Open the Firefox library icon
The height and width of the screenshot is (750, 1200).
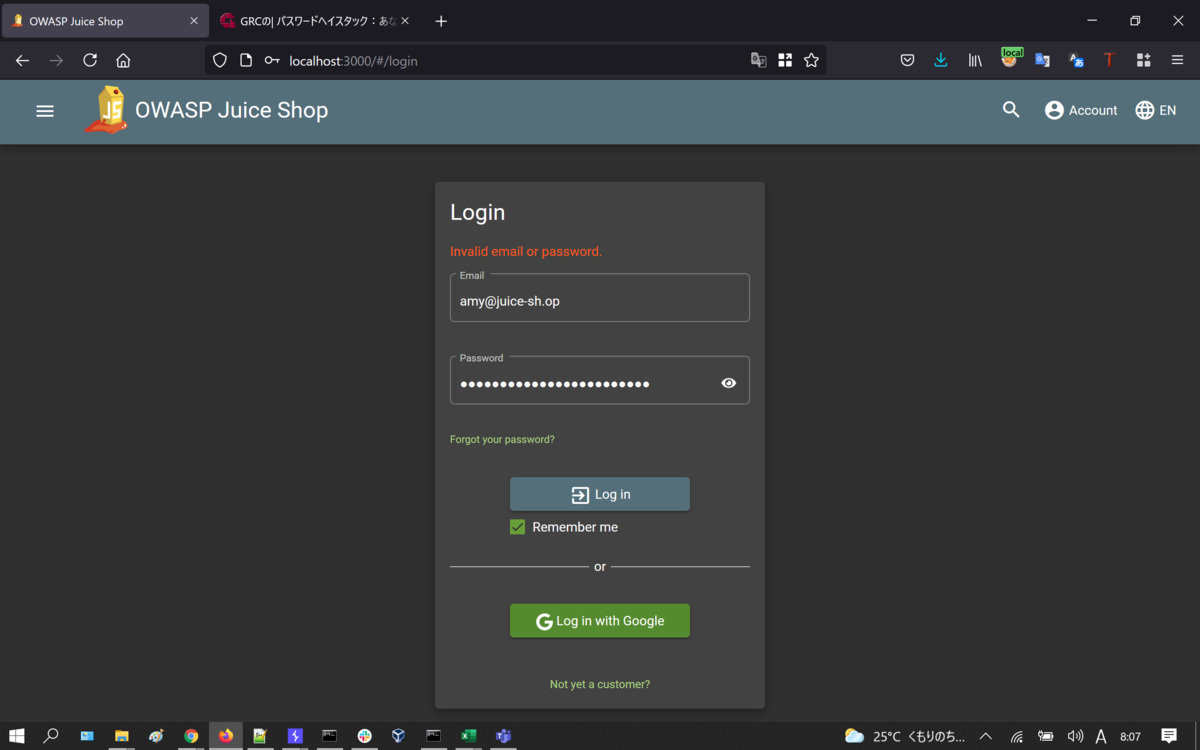pyautogui.click(x=975, y=60)
